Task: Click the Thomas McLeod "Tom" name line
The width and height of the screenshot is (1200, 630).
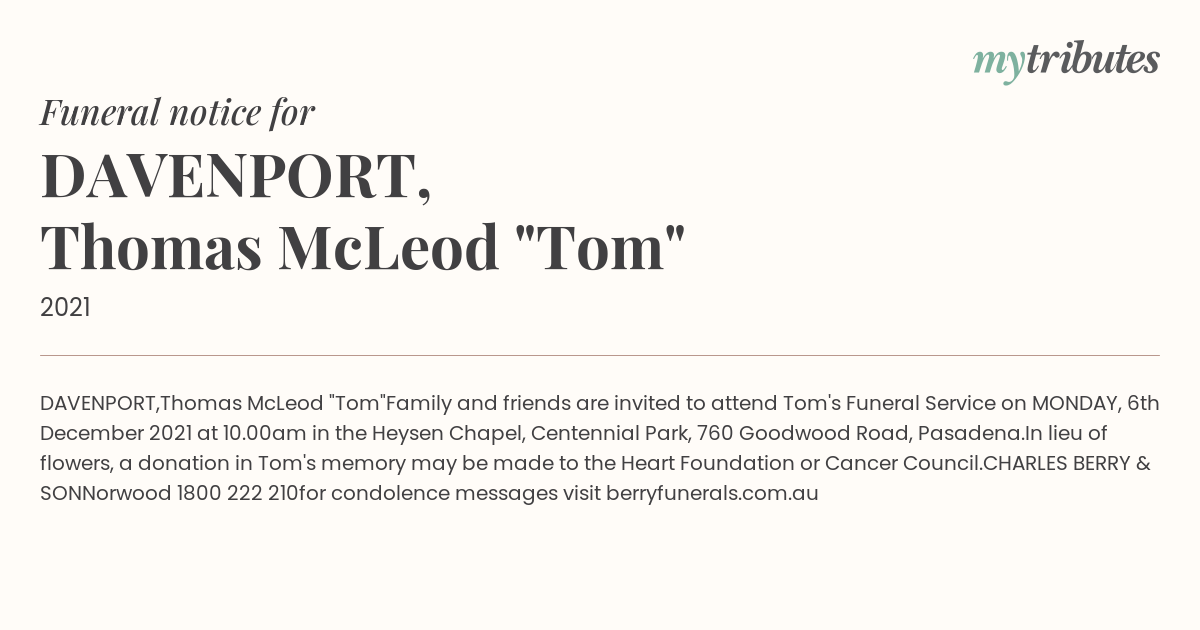Action: (x=363, y=248)
